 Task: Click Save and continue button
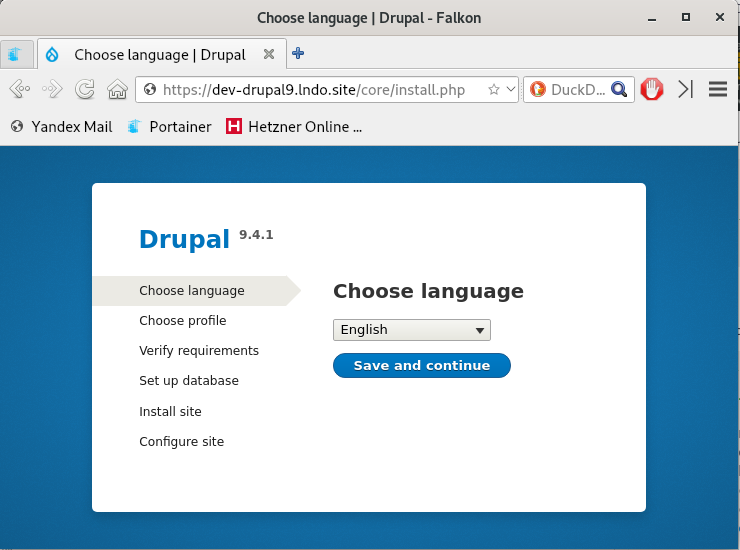422,365
